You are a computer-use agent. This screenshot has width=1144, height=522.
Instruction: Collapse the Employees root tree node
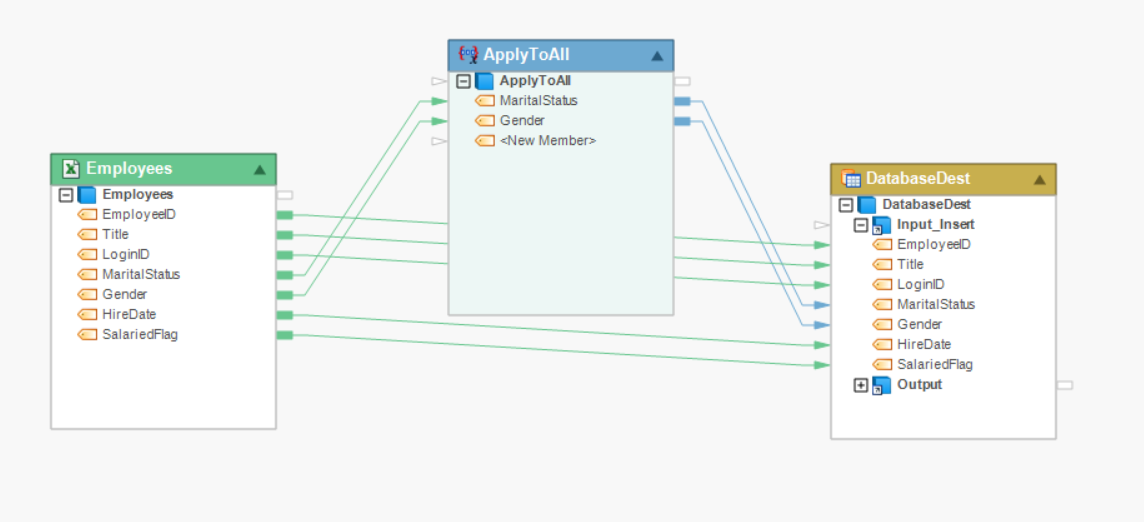click(66, 195)
